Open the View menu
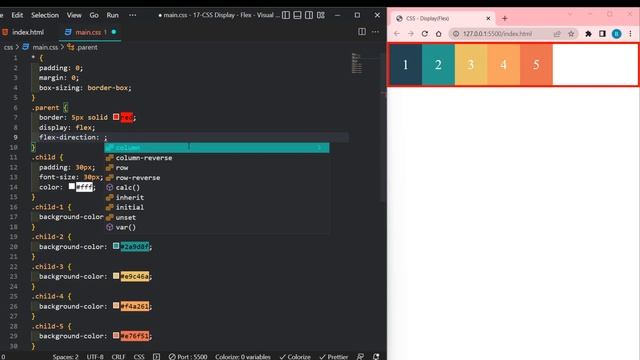The image size is (640, 360). pos(74,15)
